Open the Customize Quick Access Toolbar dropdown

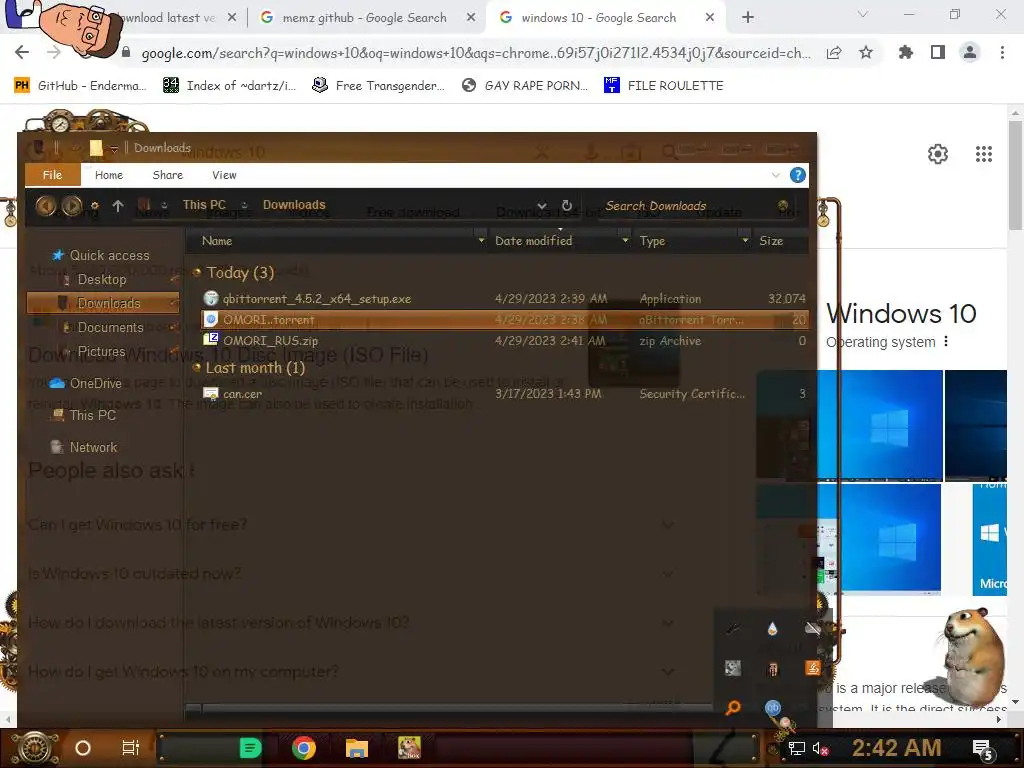(114, 149)
